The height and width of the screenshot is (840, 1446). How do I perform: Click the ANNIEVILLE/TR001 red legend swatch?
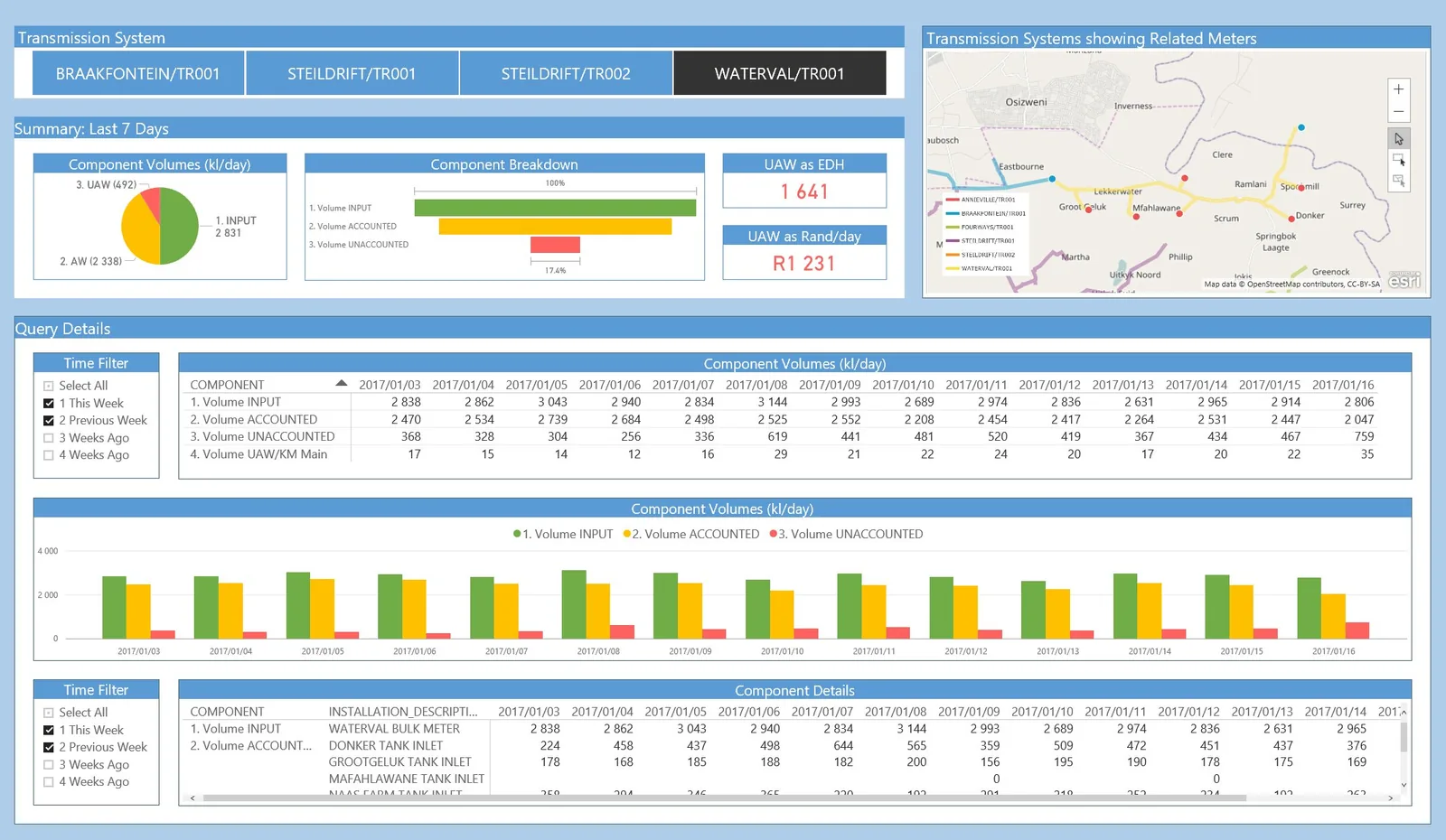(x=952, y=200)
